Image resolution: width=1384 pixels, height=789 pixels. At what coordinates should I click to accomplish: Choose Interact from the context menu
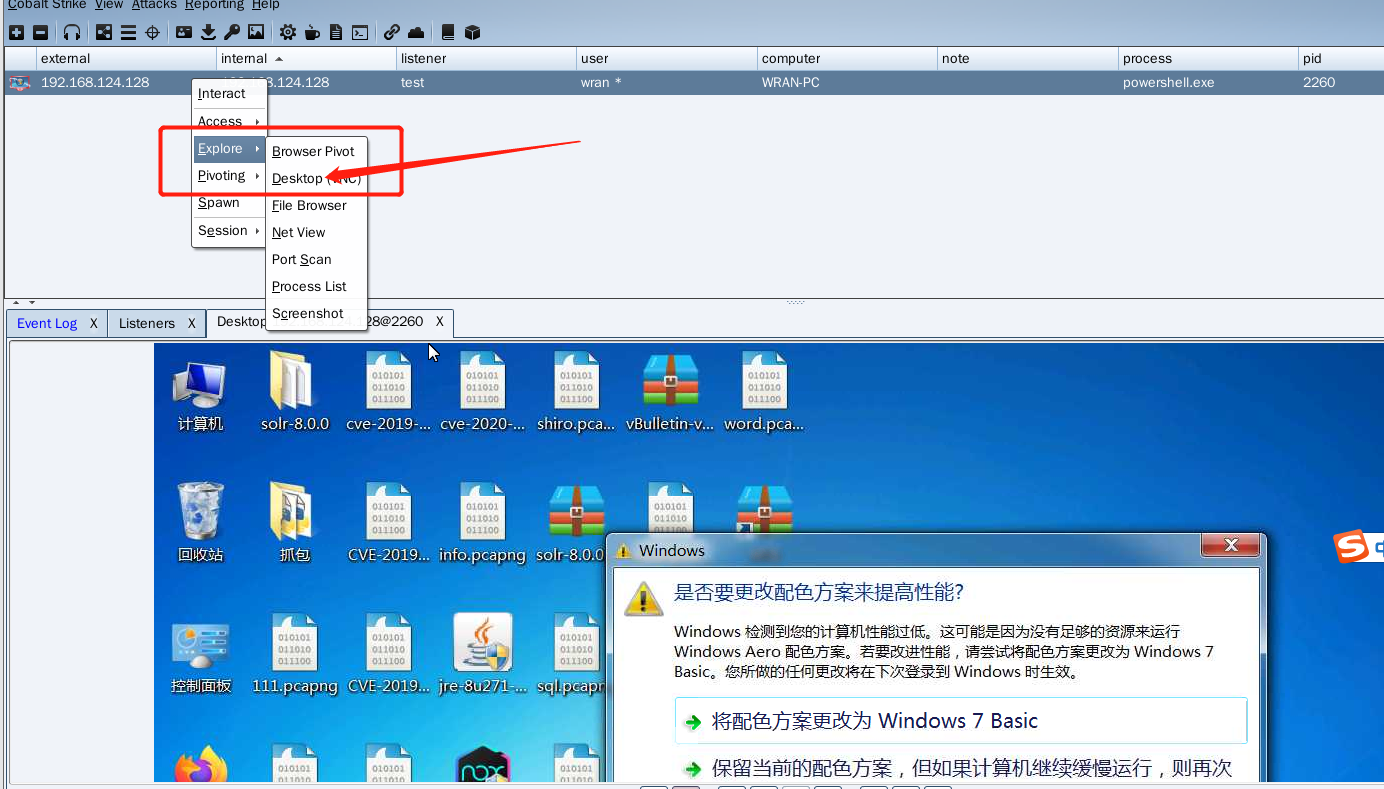pos(229,94)
